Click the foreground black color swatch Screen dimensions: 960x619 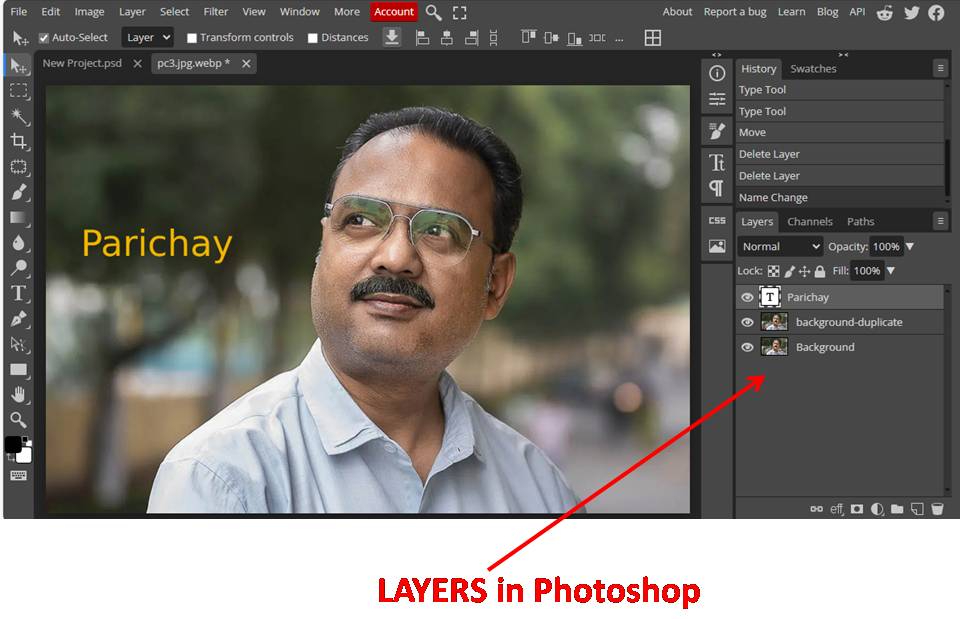[x=13, y=445]
